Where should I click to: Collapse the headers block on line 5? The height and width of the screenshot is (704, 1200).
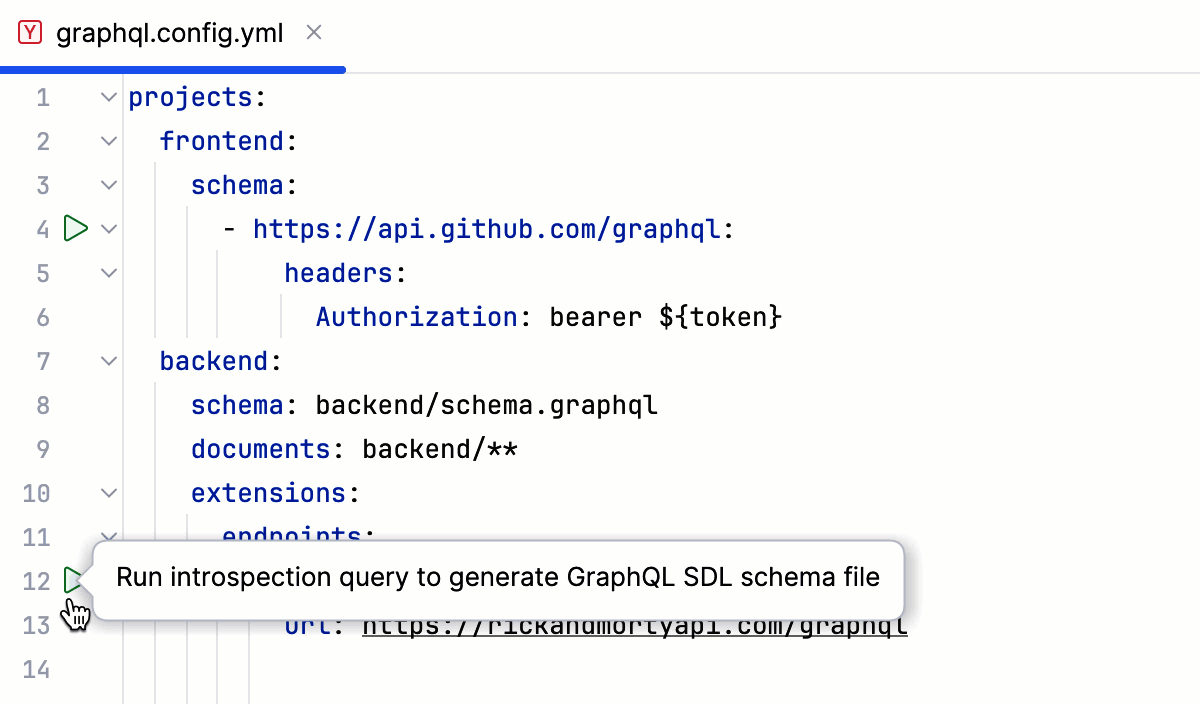click(x=108, y=272)
